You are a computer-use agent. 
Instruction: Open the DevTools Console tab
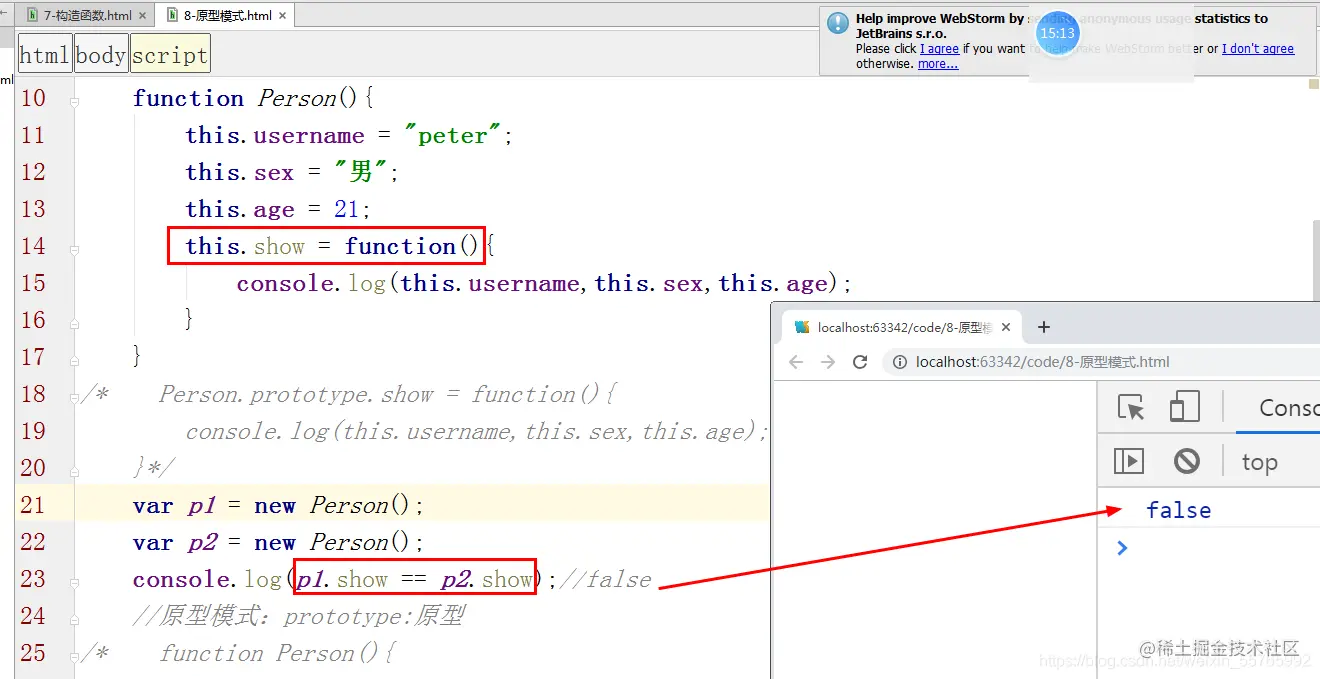[x=1289, y=407]
